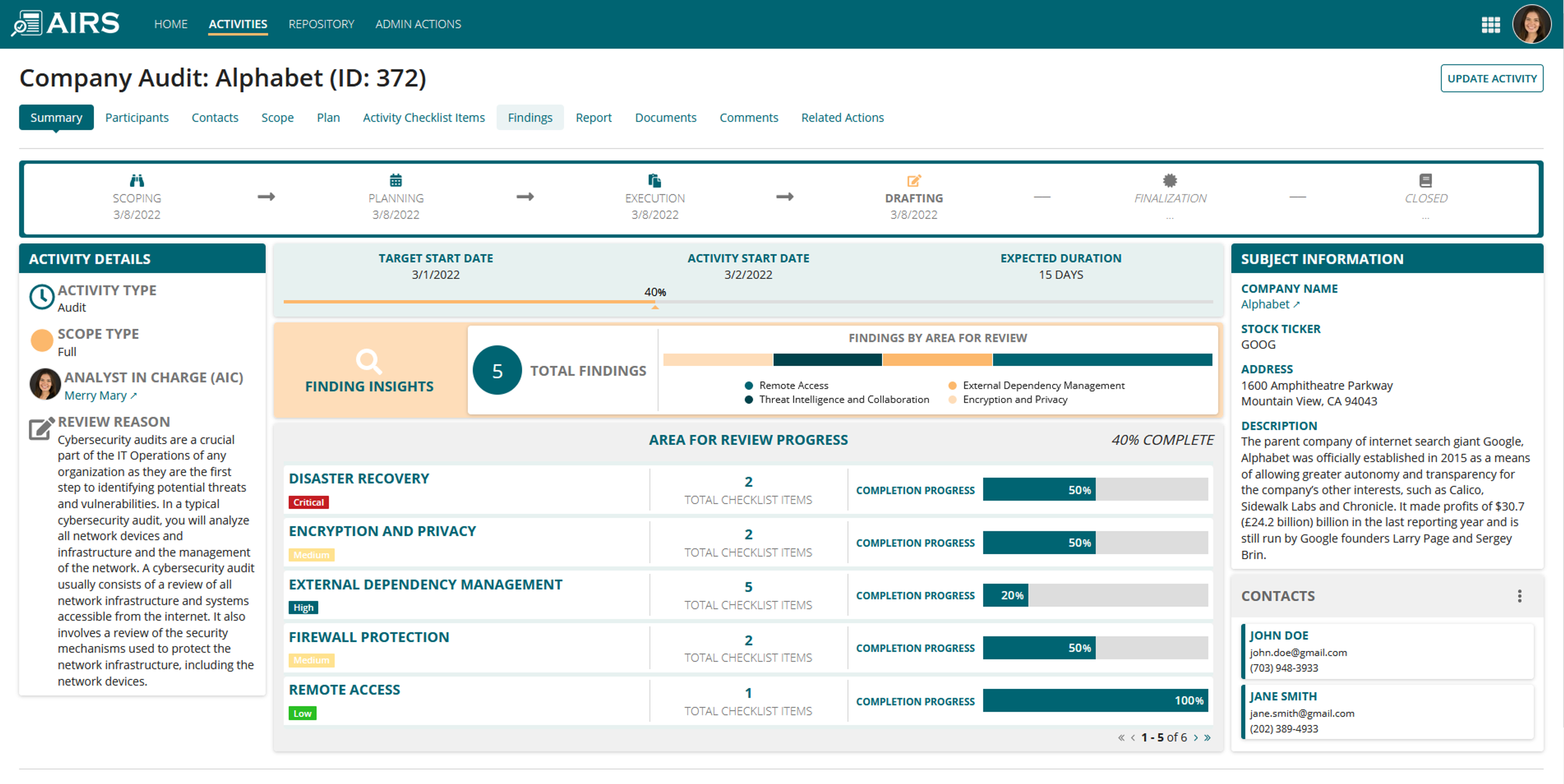Click the Encryption and Privacy legend dot
The image size is (1564, 784).
tap(953, 400)
